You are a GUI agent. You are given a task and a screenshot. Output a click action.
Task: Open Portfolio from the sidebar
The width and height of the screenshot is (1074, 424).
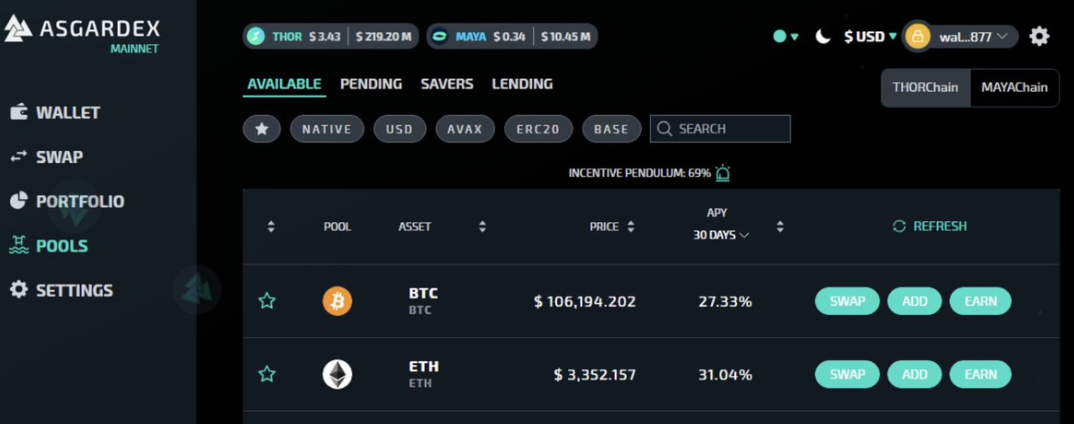click(x=79, y=201)
